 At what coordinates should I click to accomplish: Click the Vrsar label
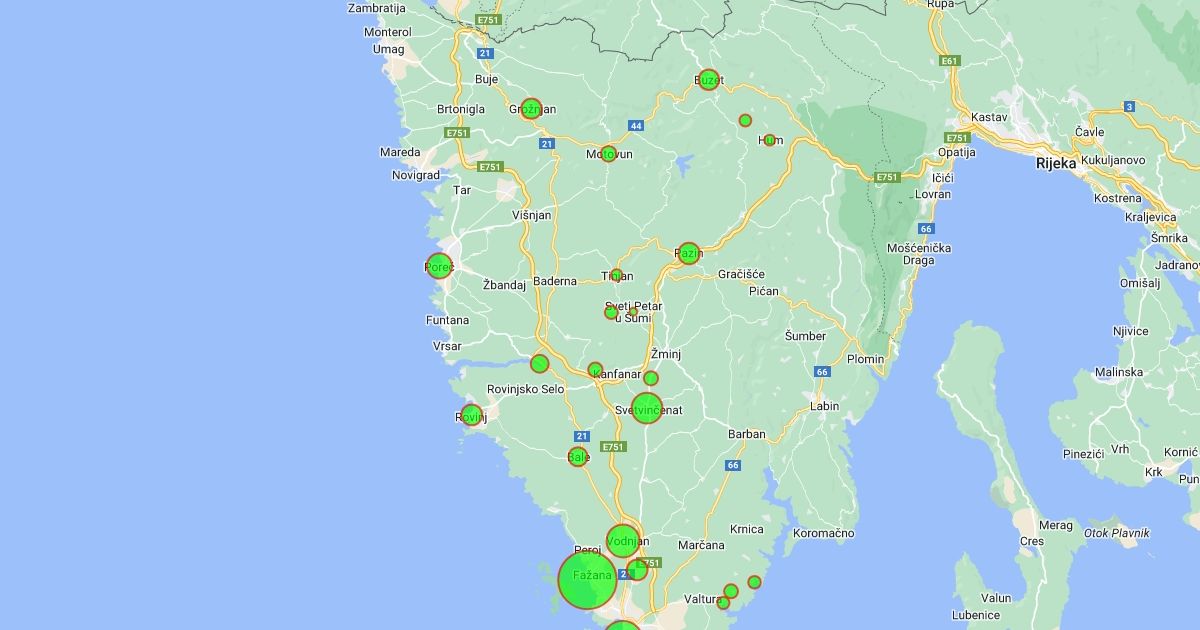[x=447, y=346]
